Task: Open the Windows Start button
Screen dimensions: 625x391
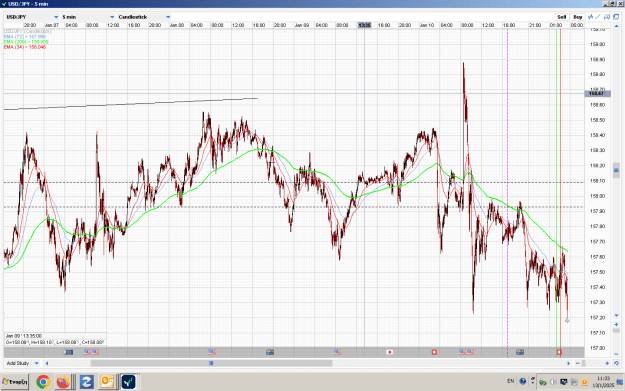Action: click(15, 382)
